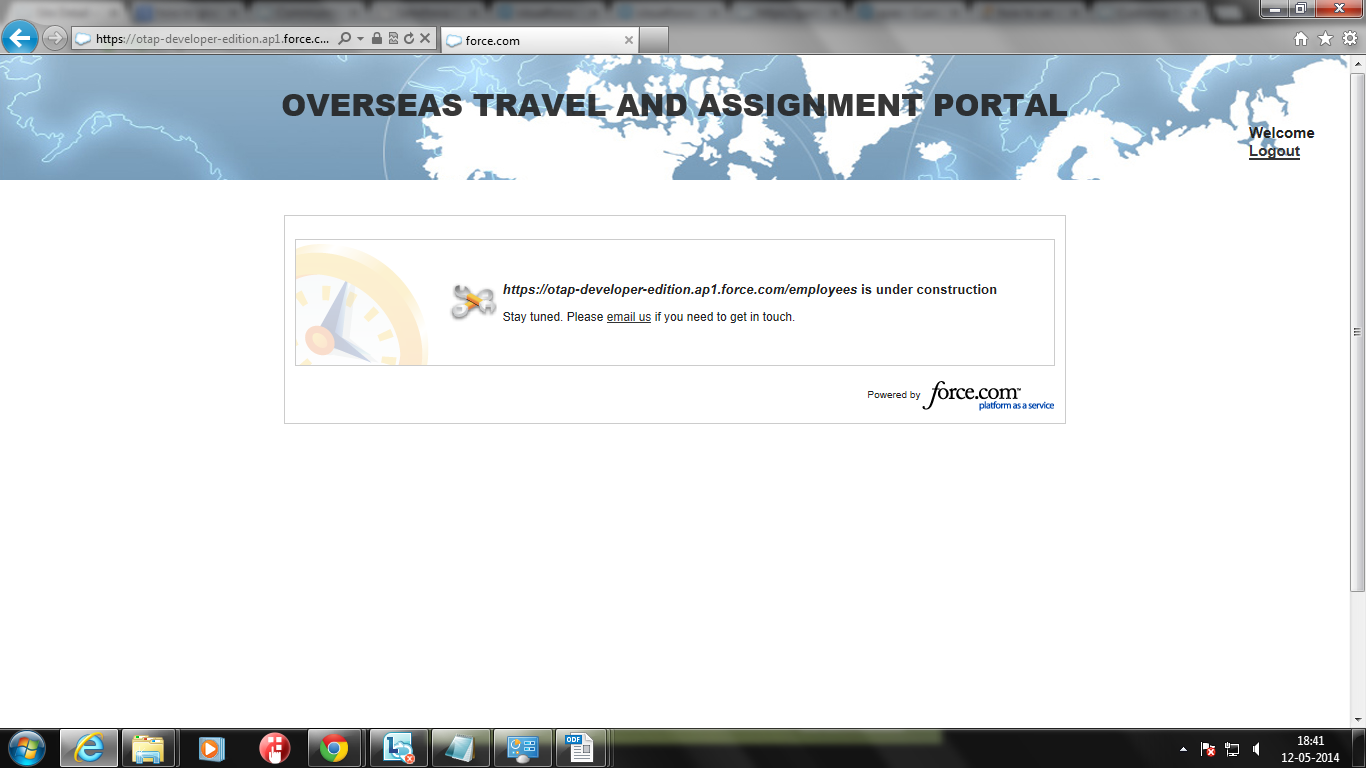Click the browser forward arrow button
The image size is (1366, 768).
[x=54, y=39]
